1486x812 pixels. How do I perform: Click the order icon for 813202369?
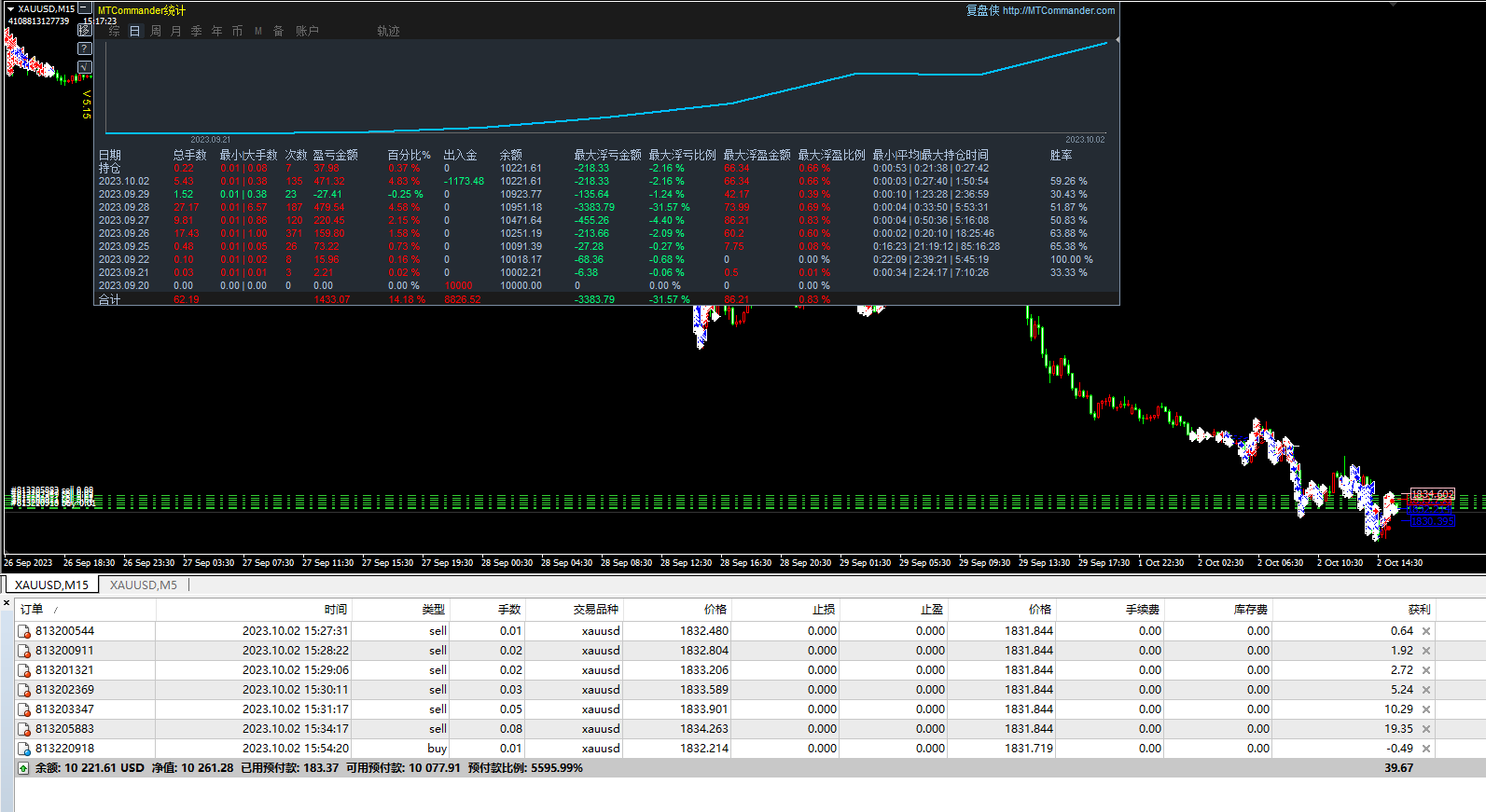pos(24,690)
